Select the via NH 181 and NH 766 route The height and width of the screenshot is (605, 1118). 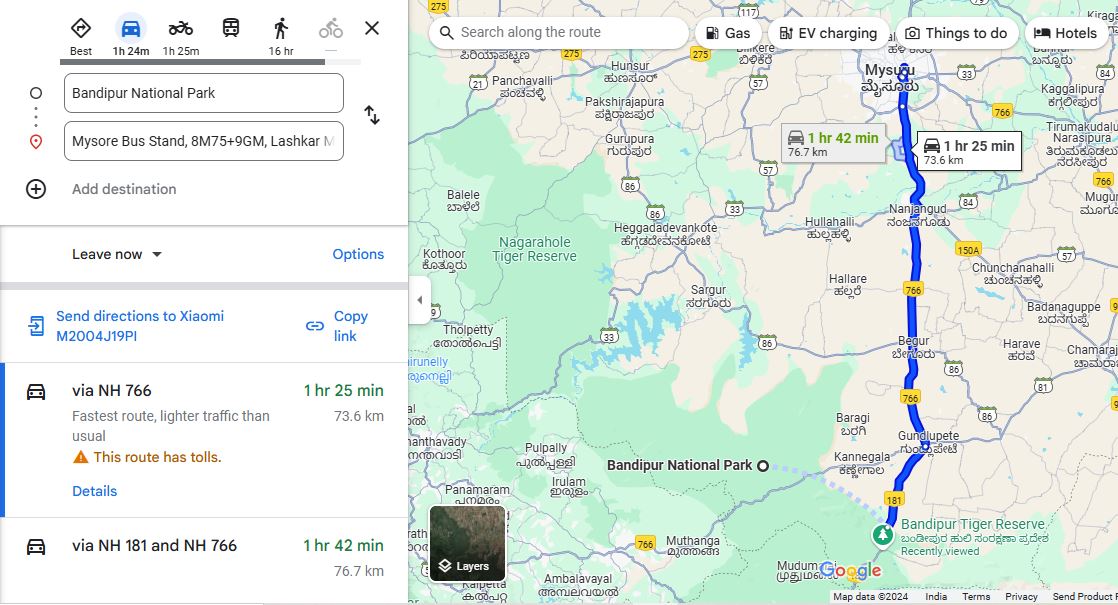(x=205, y=560)
